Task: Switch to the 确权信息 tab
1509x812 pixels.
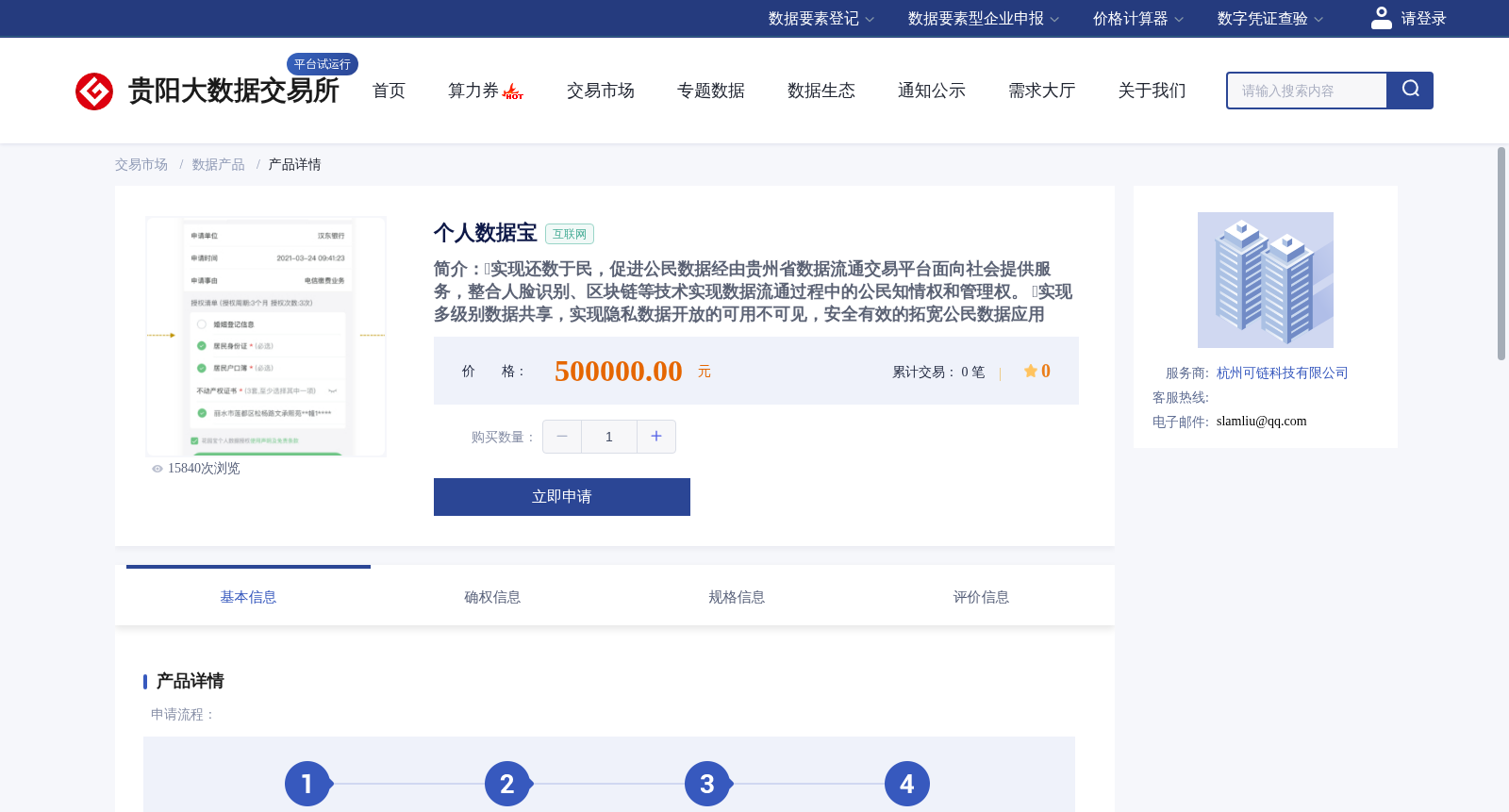Action: pos(492,597)
